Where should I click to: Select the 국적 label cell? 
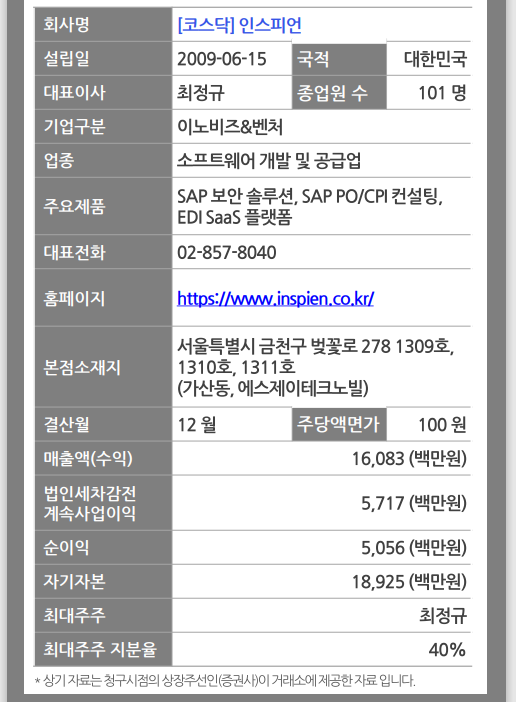(339, 59)
